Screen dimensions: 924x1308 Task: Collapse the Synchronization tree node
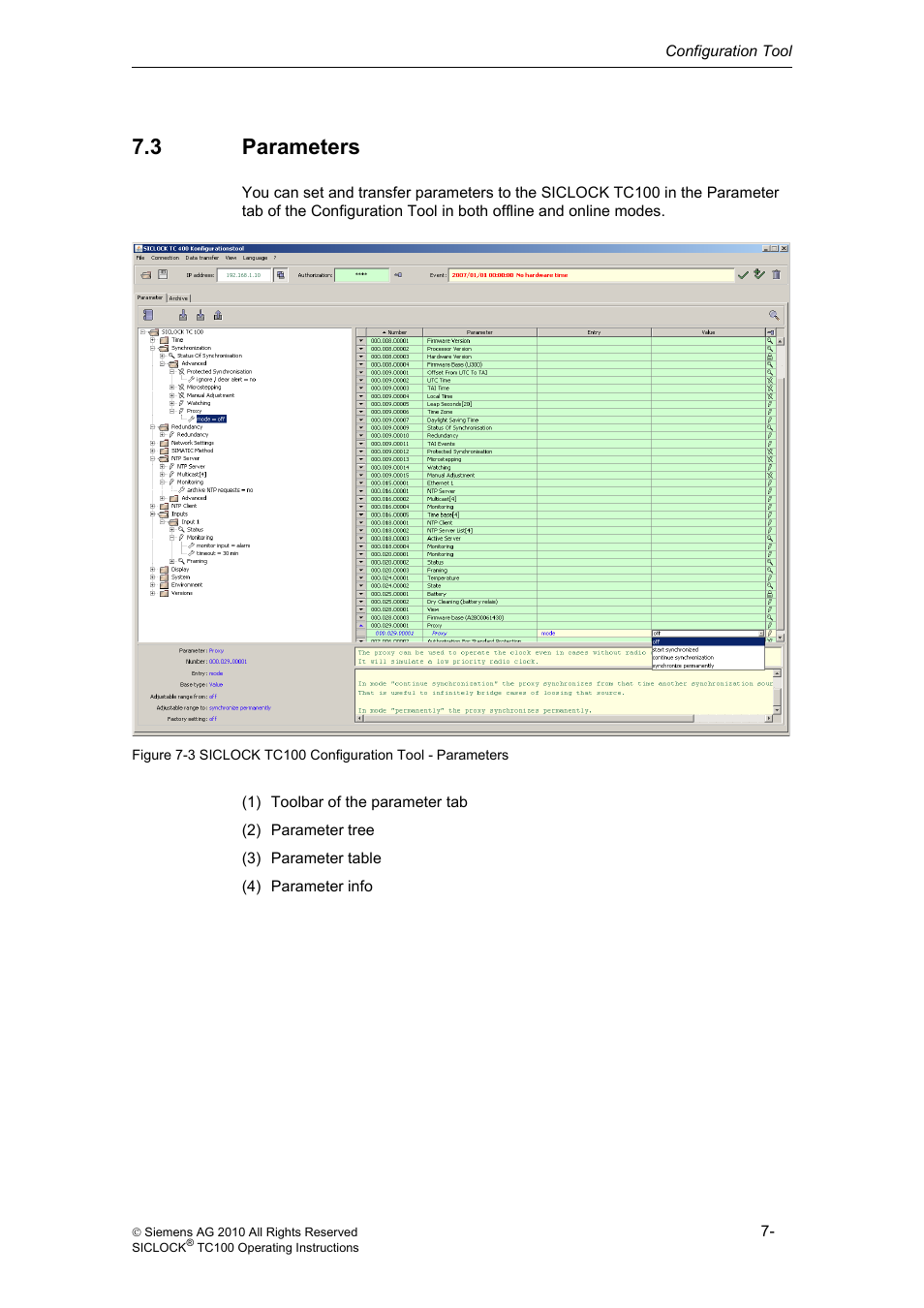[x=152, y=348]
